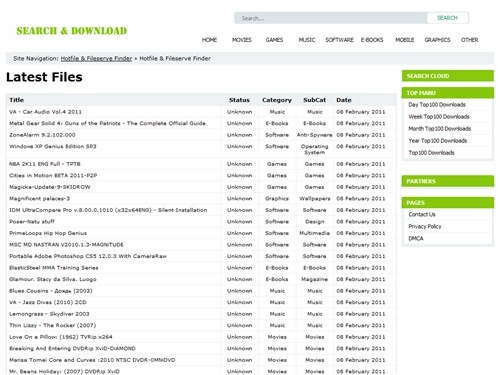Open the Privacy Policy page link

pos(425,226)
